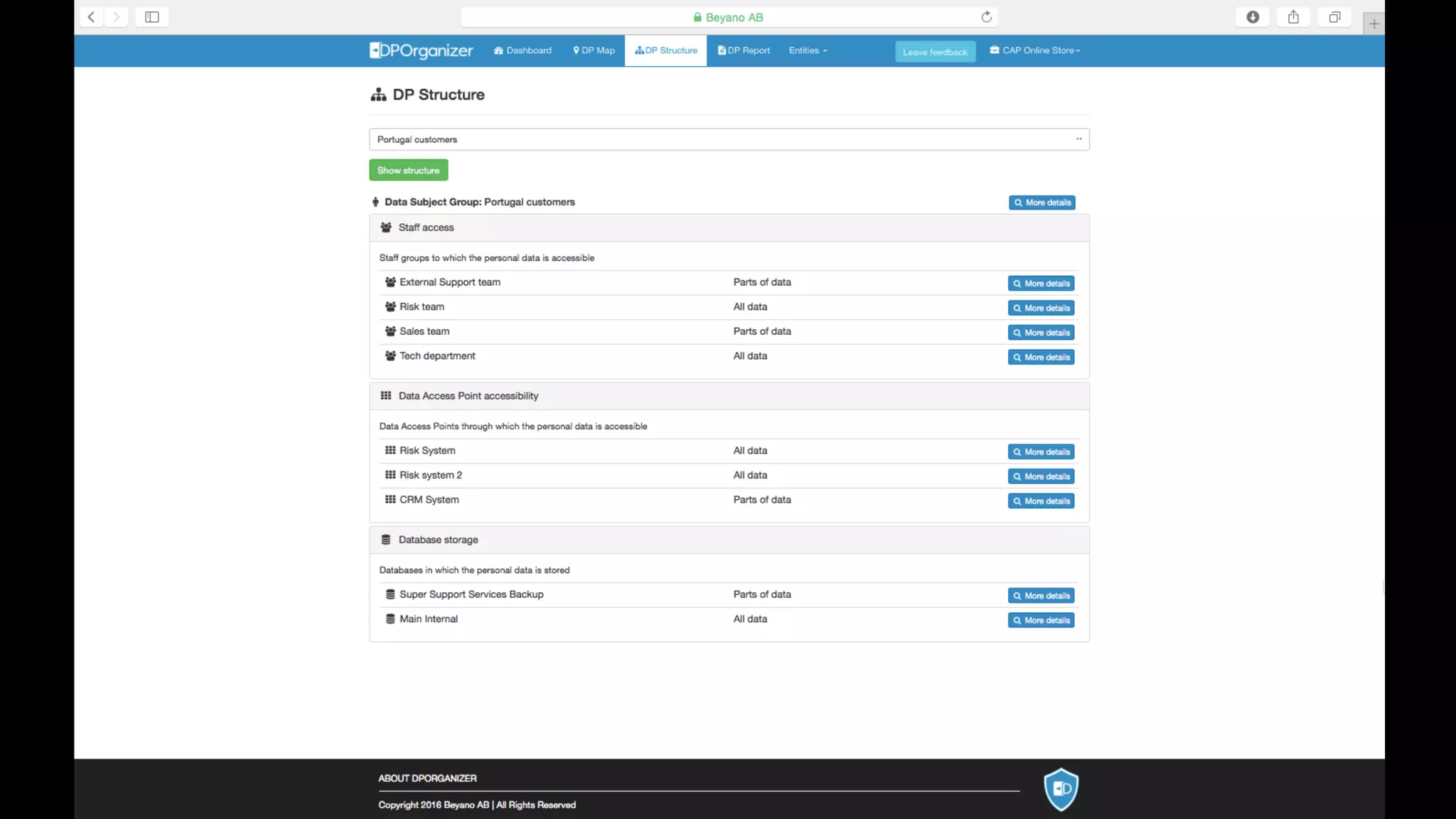Image resolution: width=1456 pixels, height=819 pixels.
Task: Switch to the DP Map tab
Action: click(x=594, y=50)
